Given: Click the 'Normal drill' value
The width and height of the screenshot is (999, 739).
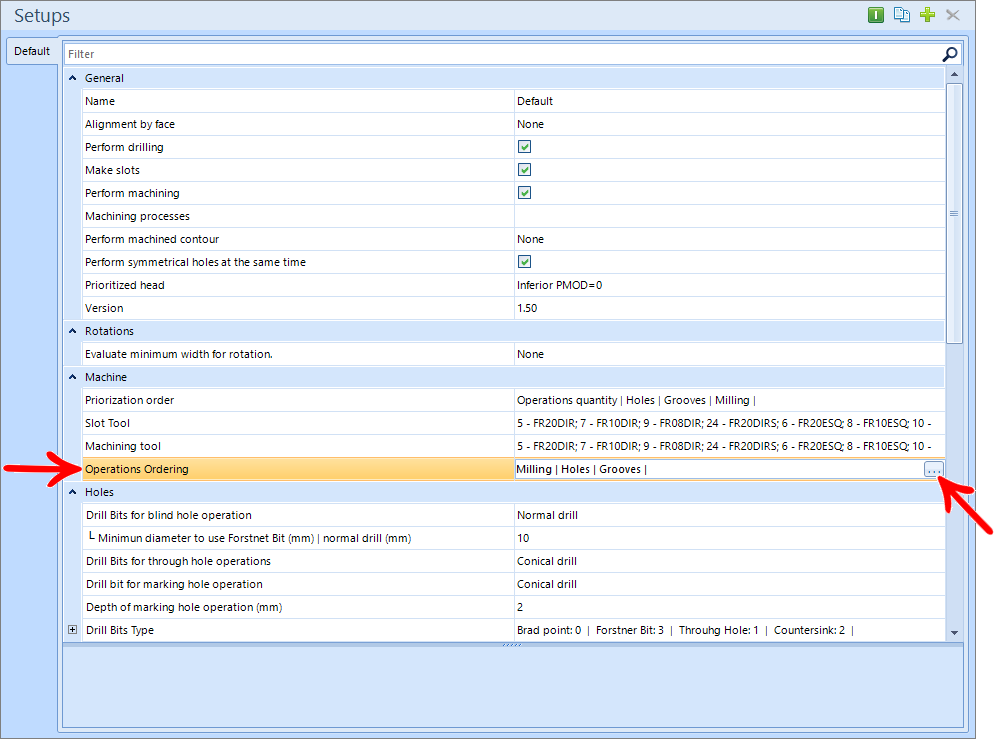Looking at the screenshot, I should [x=547, y=515].
